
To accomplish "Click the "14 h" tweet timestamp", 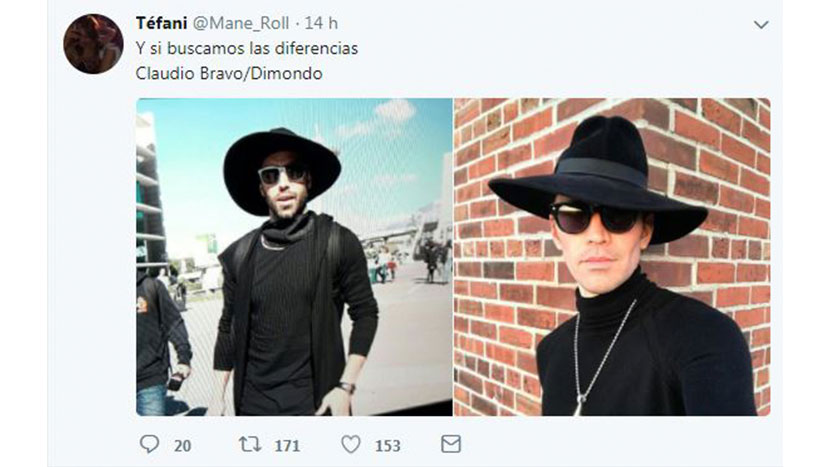I will 321,23.
